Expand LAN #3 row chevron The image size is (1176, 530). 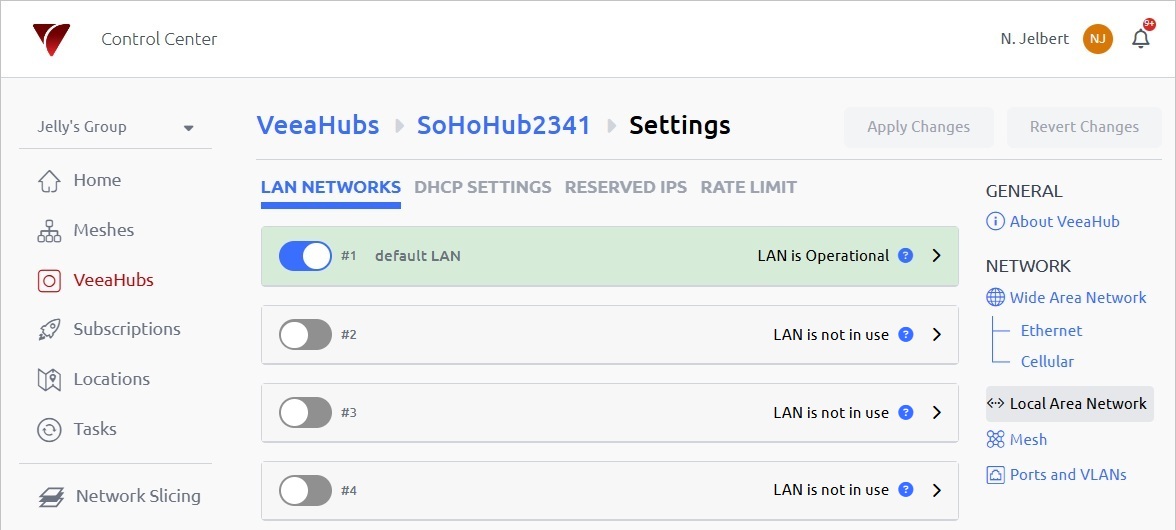tap(936, 412)
